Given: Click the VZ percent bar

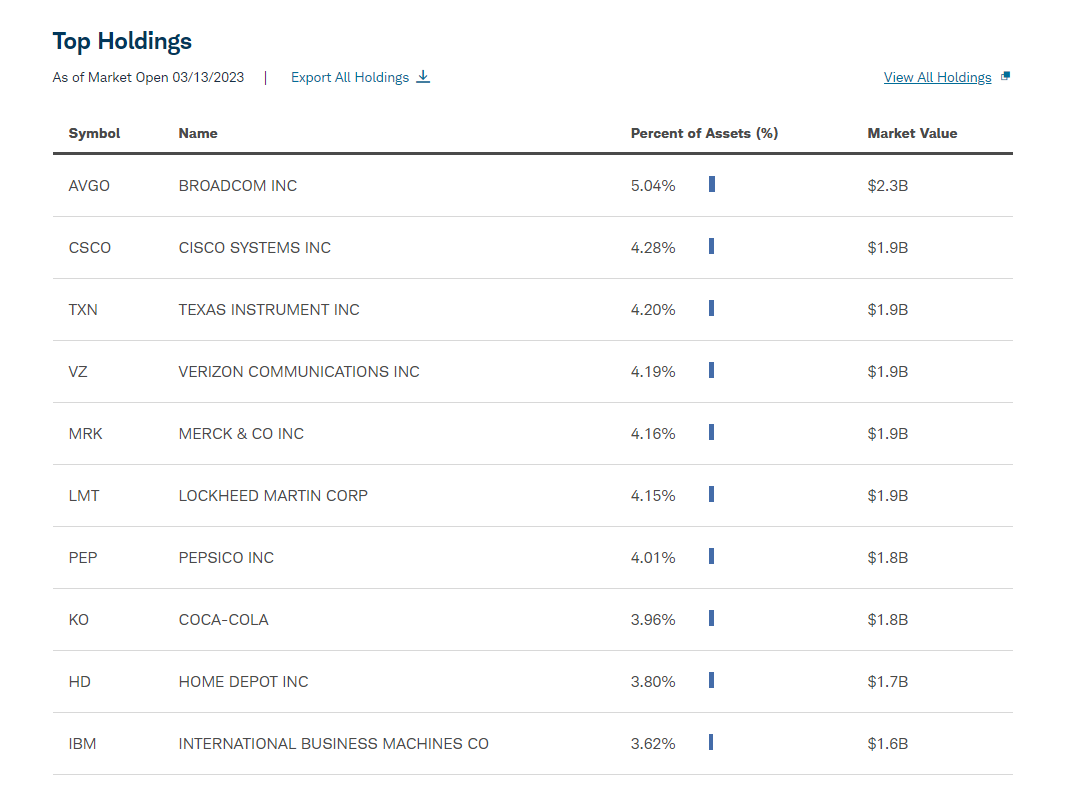Looking at the screenshot, I should 711,370.
